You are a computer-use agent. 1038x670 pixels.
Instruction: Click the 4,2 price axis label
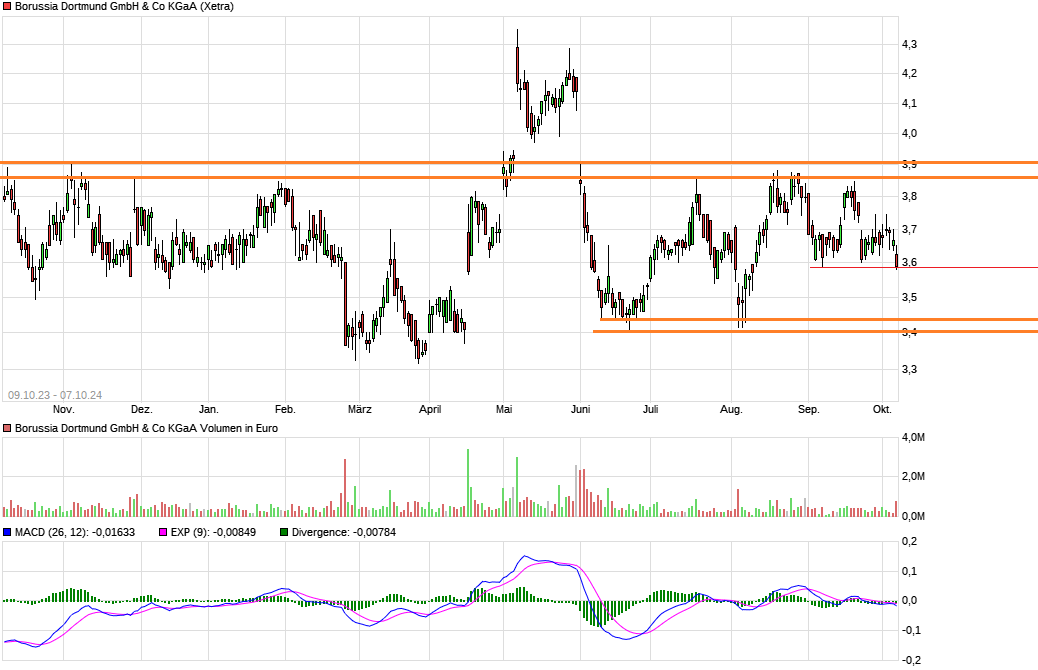[910, 73]
